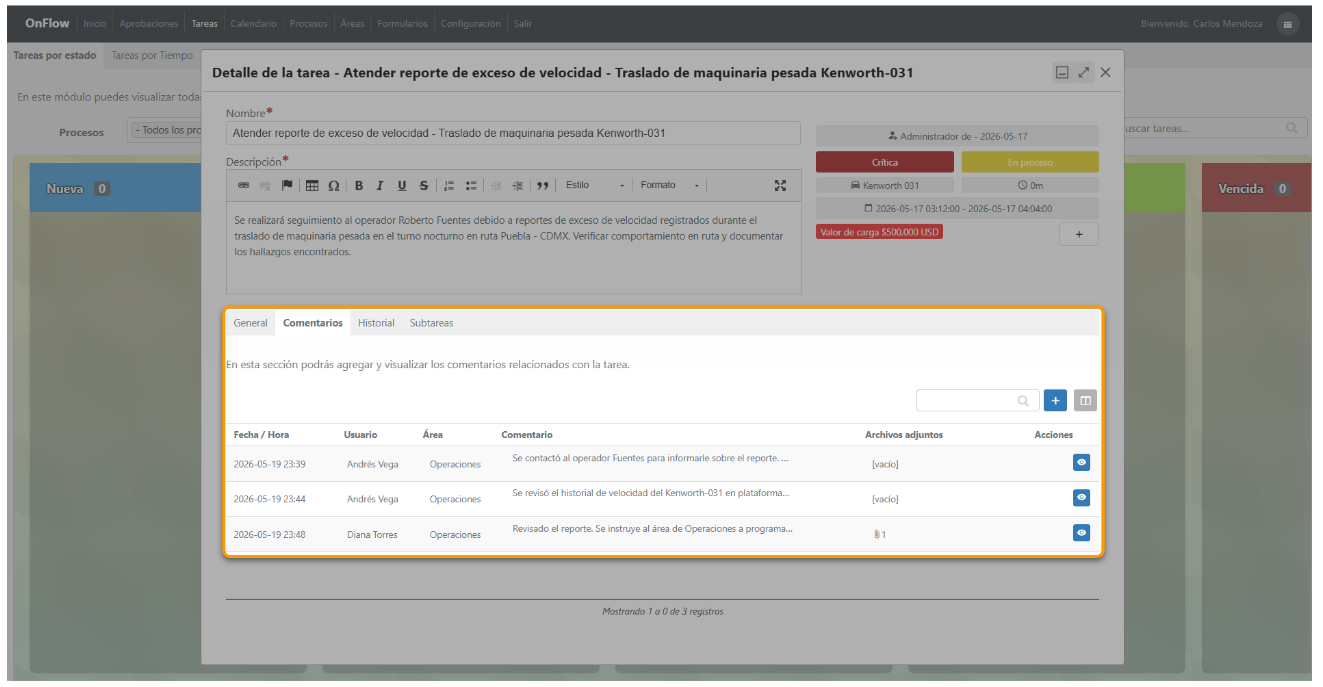View Diana Torres's comment details

[x=1081, y=532]
